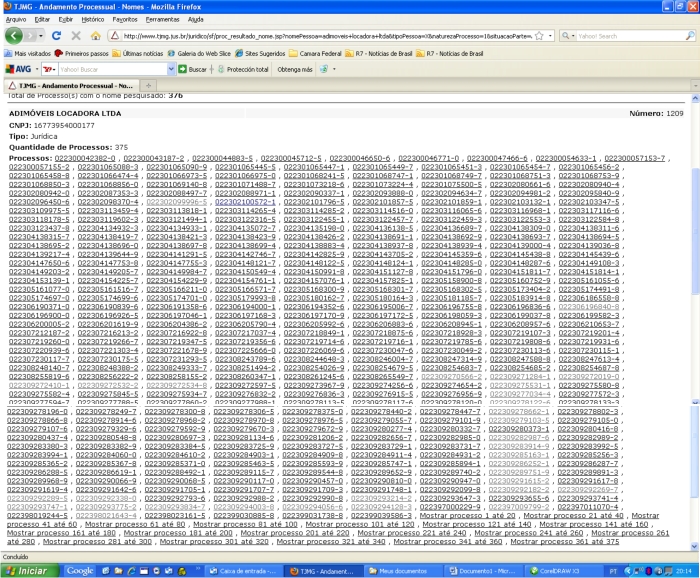
Task: Click Mostrar processo 1 até 20
Action: pyautogui.click(x=467, y=516)
